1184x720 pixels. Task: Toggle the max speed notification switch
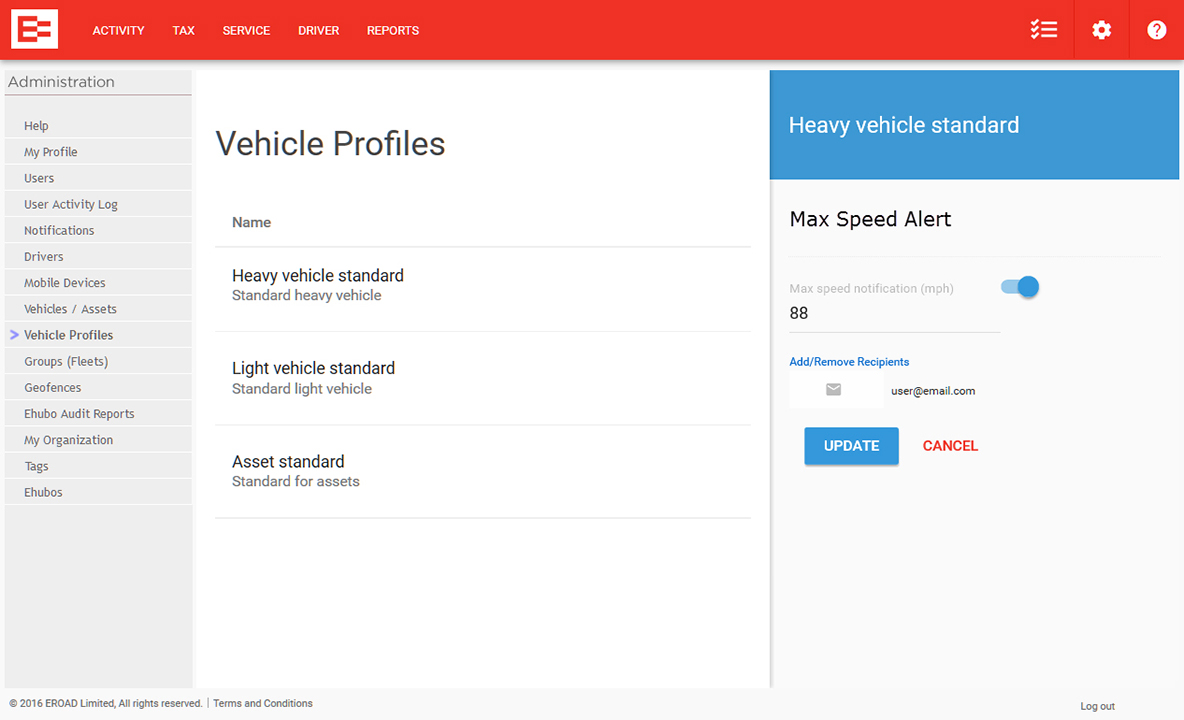coord(1021,288)
